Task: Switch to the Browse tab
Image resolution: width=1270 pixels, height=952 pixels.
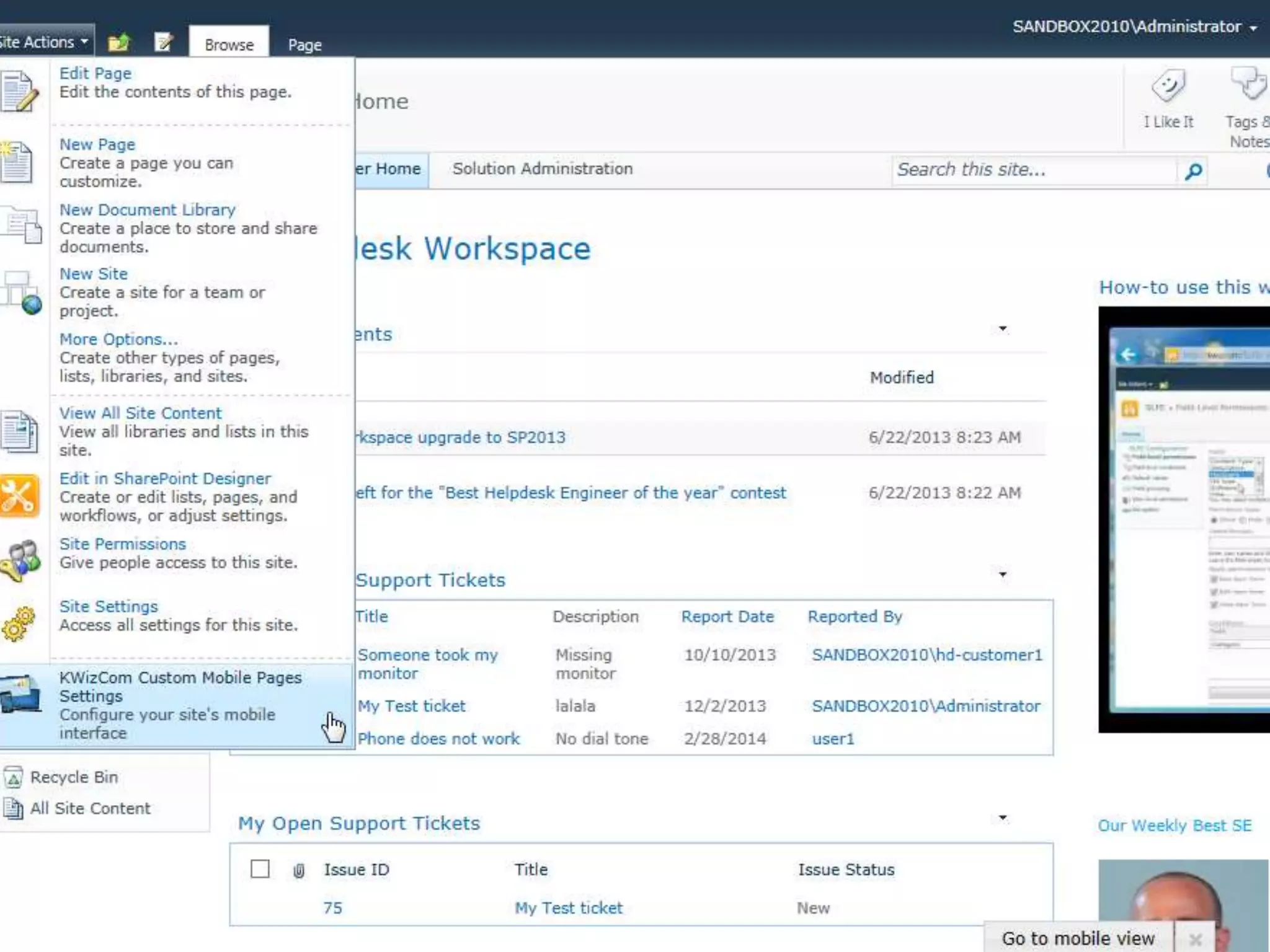Action: point(229,45)
